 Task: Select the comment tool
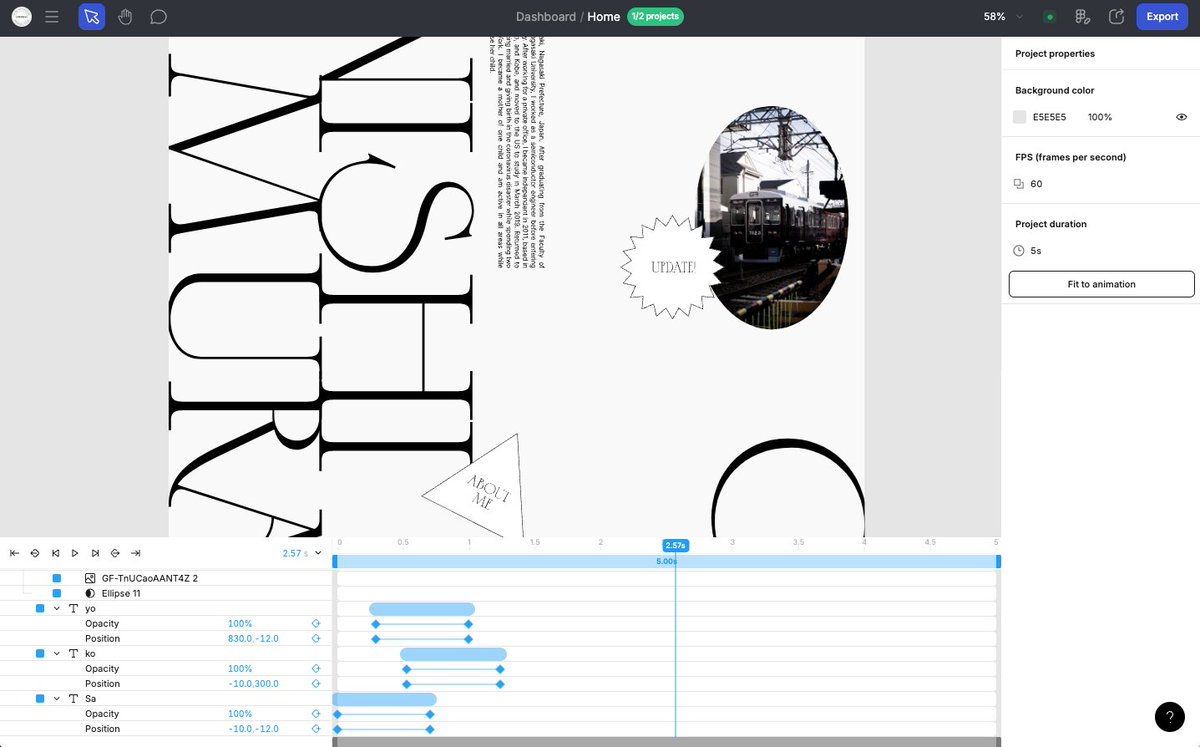pyautogui.click(x=158, y=17)
